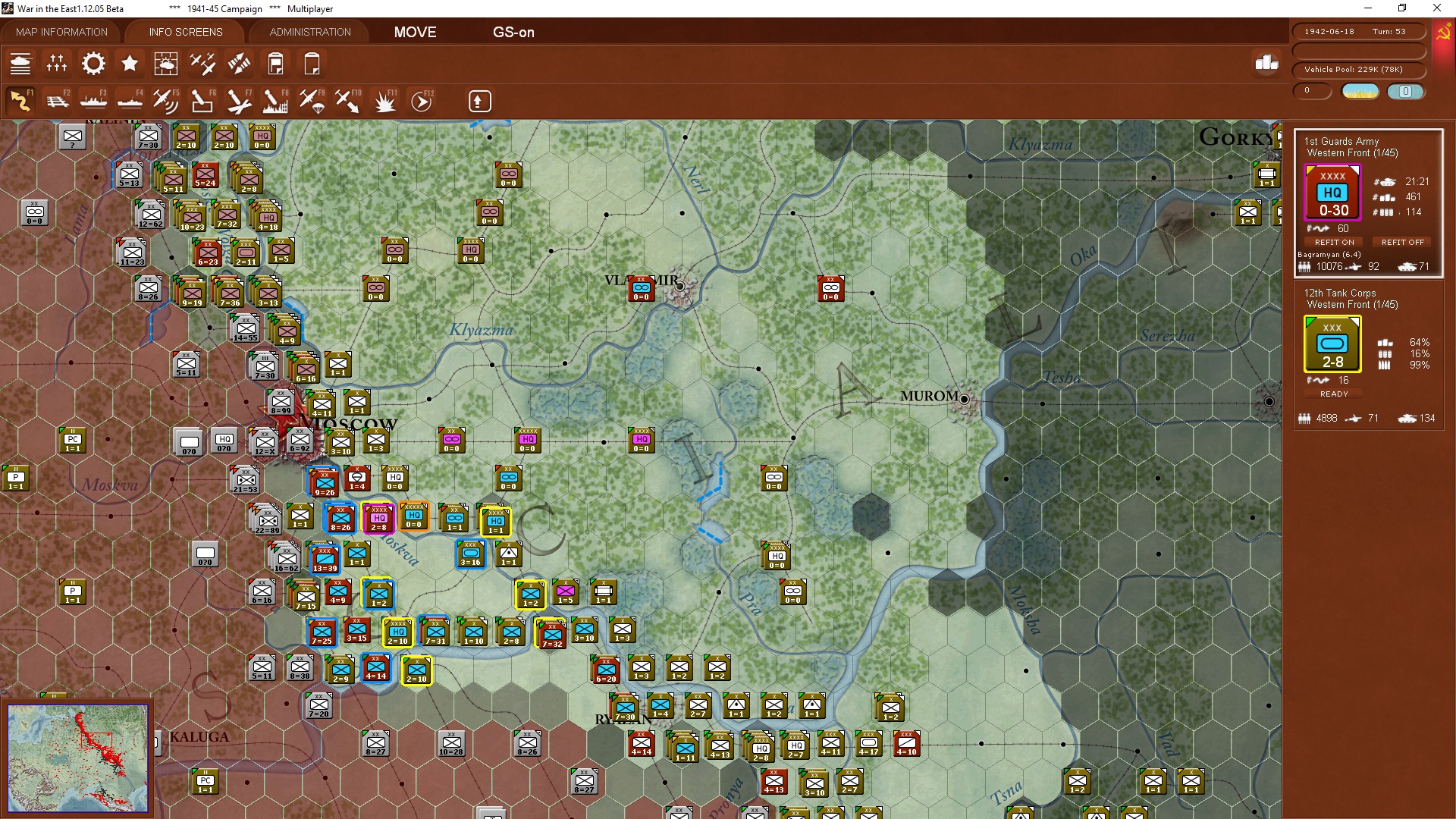Open the blank event log clipboard icon

point(312,64)
